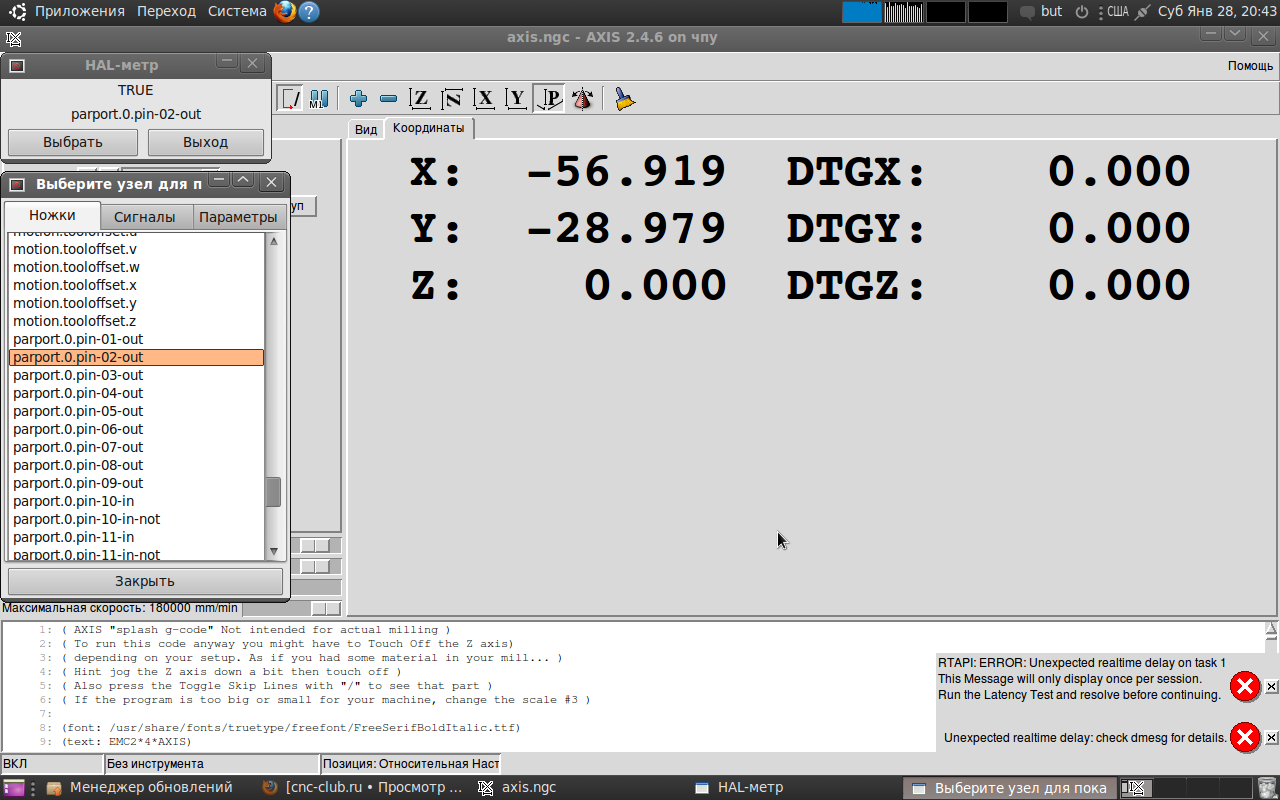
Task: Open the clock showing Суб Янв 28, 20:43
Action: click(x=1217, y=12)
